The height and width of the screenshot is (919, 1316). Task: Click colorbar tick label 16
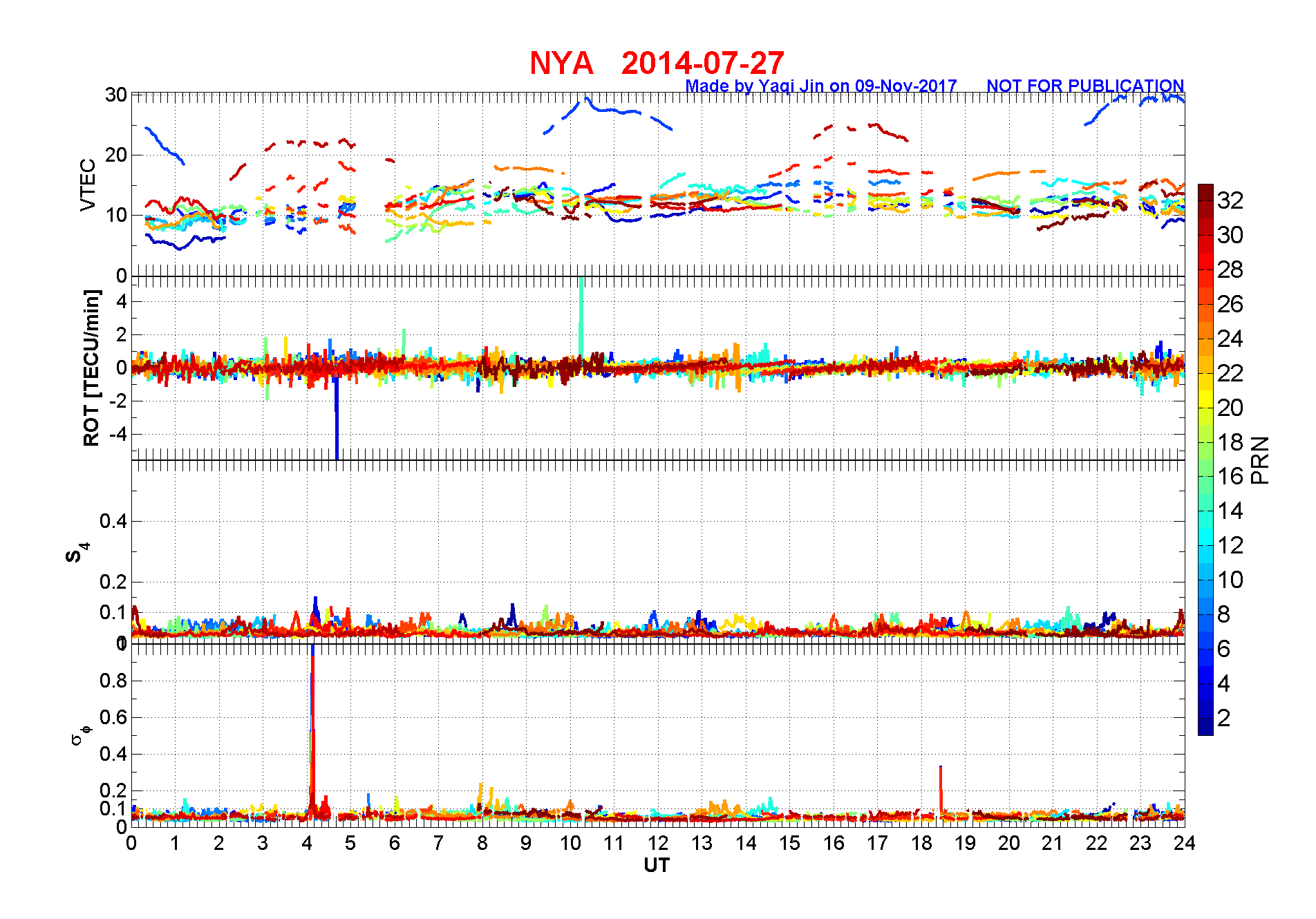pyautogui.click(x=1230, y=476)
